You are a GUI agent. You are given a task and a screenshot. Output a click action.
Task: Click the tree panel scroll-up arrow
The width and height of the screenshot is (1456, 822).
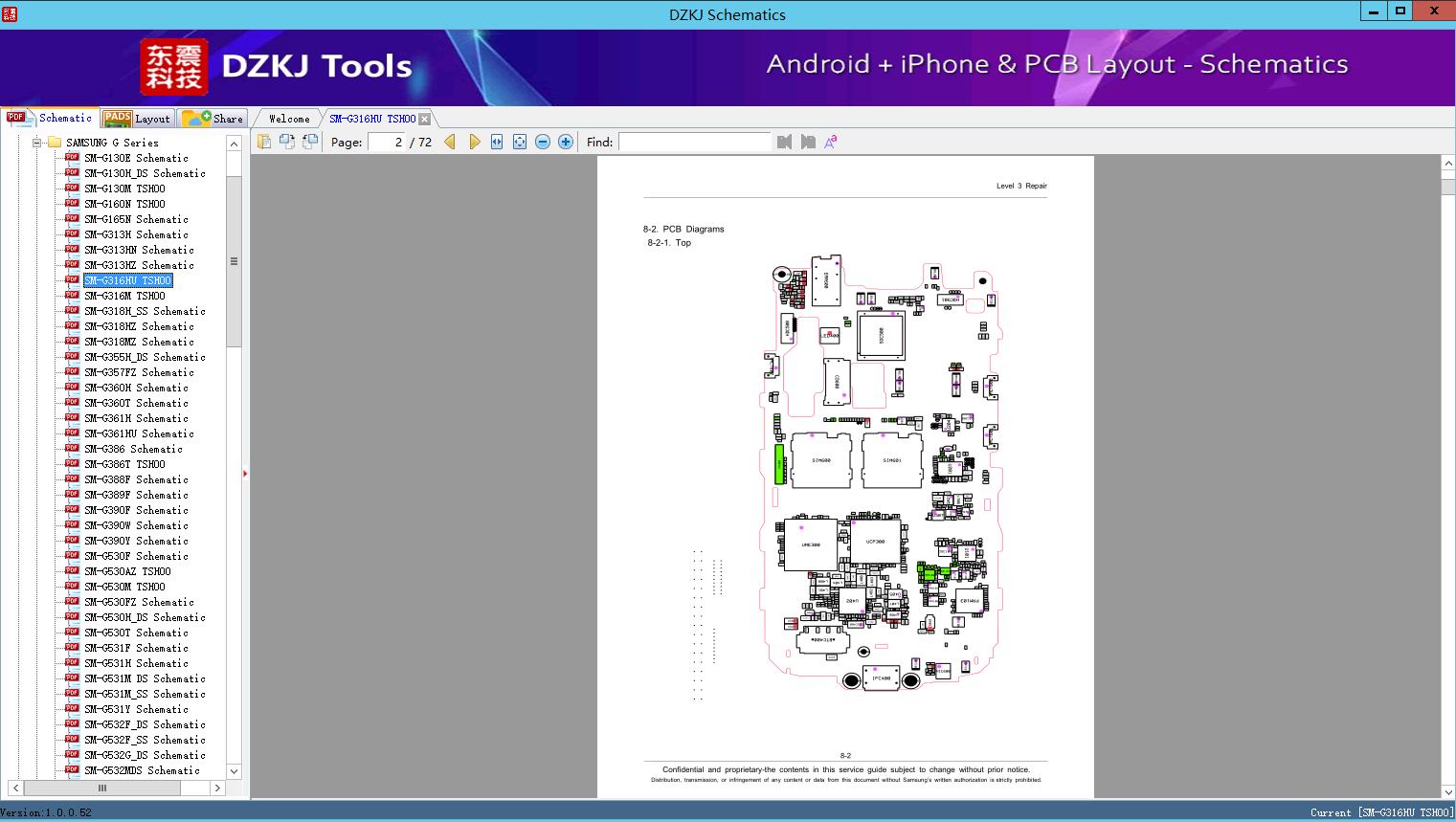pyautogui.click(x=234, y=144)
